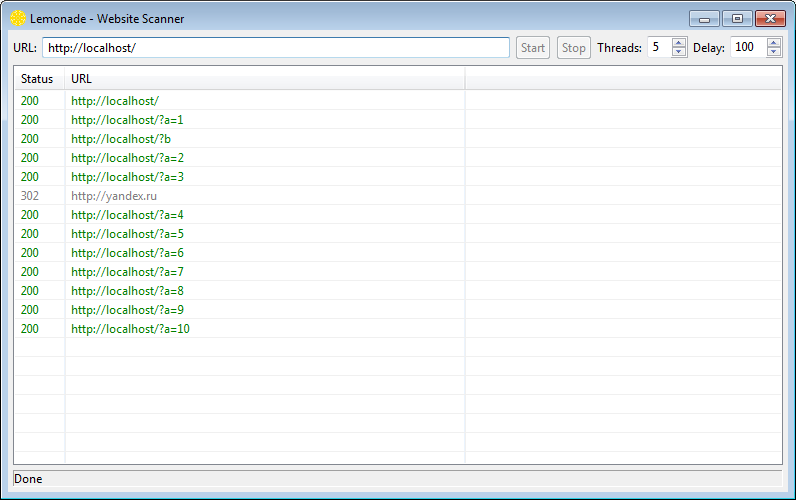This screenshot has height=500, width=796.
Task: Increase the Threads count with up arrow
Action: tap(679, 43)
